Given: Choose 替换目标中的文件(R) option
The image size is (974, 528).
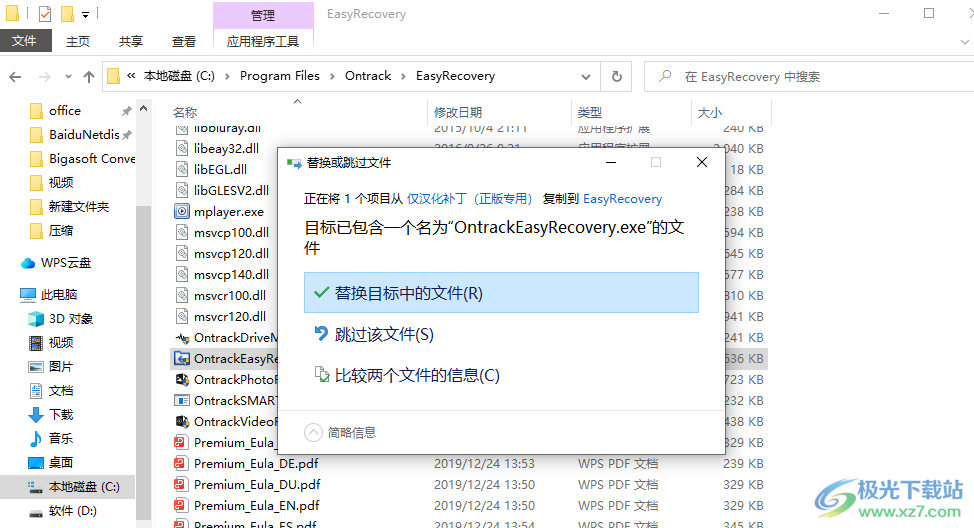Looking at the screenshot, I should pyautogui.click(x=501, y=293).
